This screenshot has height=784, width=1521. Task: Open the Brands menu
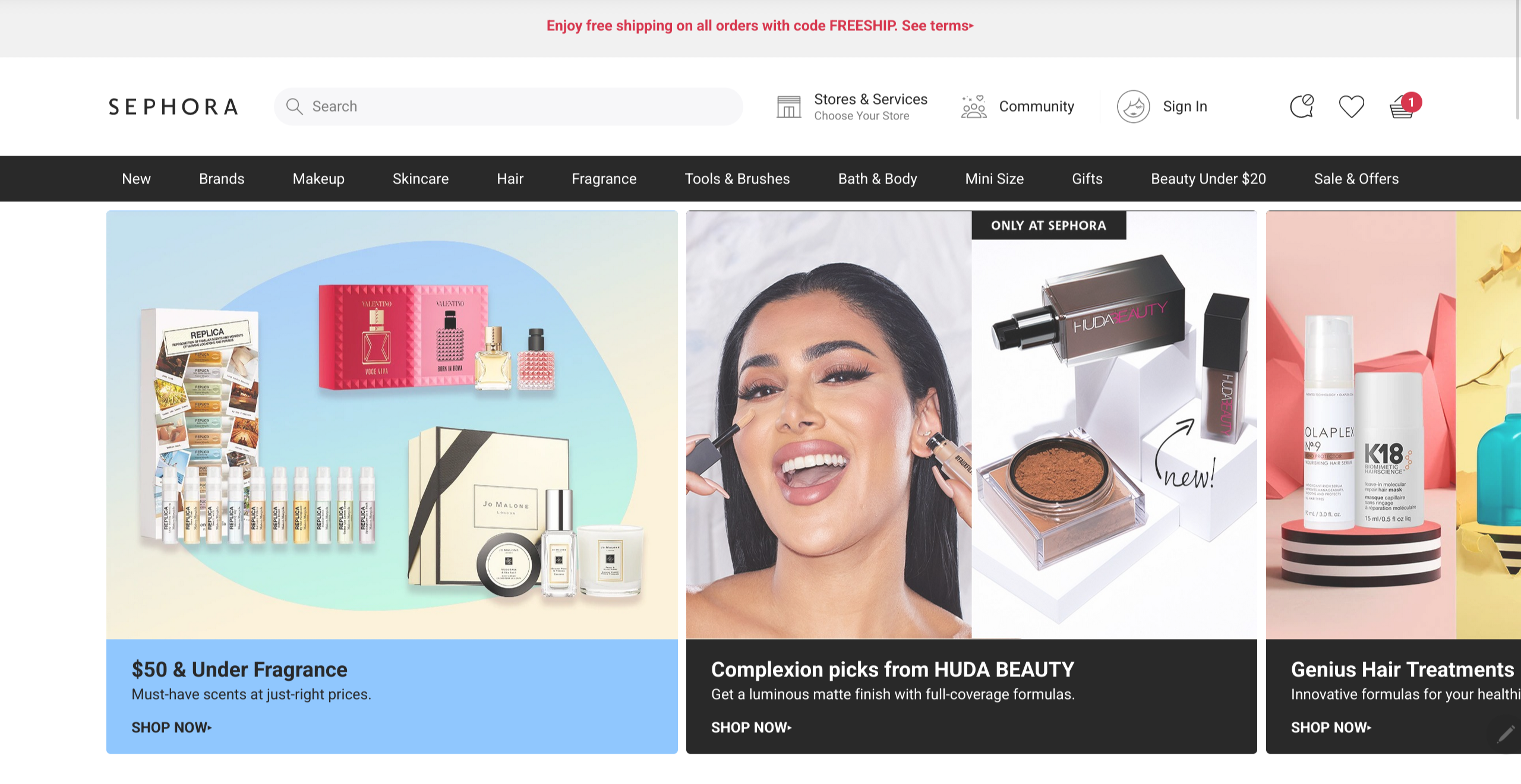222,179
